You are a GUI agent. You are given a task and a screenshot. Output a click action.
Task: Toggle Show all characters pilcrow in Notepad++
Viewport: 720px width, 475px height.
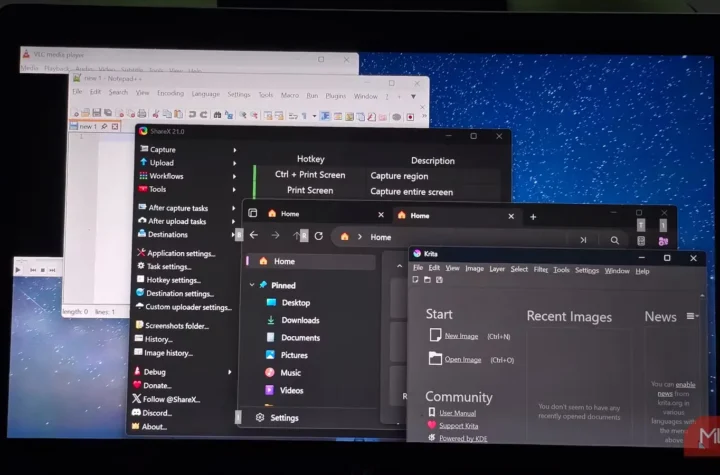304,116
